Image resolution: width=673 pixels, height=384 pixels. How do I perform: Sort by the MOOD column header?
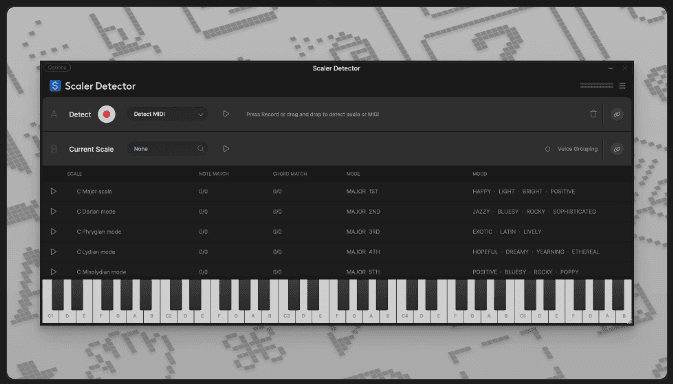coord(480,174)
